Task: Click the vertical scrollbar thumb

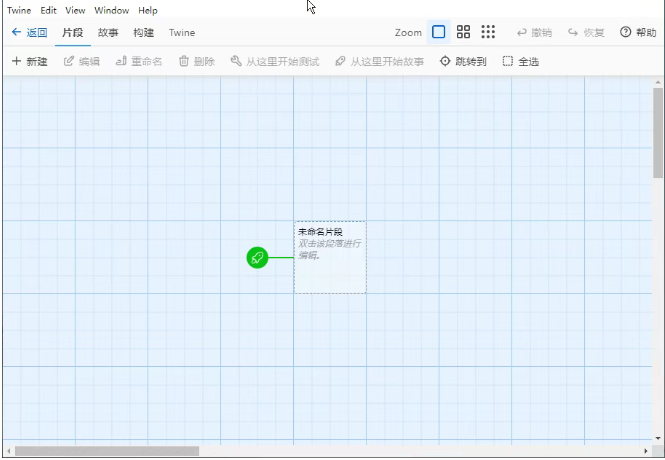Action: click(658, 133)
